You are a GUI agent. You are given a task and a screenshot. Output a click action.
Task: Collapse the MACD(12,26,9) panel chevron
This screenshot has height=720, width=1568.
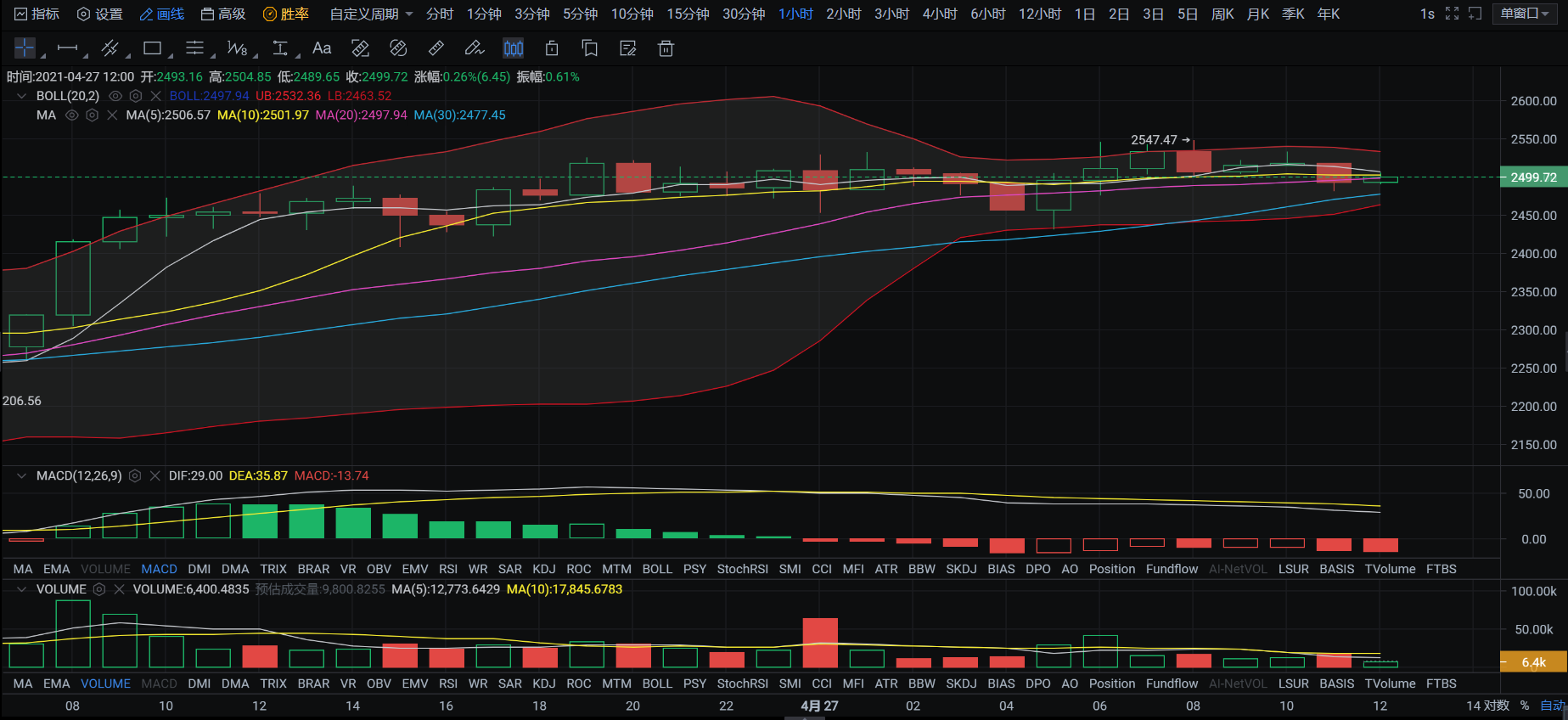click(21, 475)
